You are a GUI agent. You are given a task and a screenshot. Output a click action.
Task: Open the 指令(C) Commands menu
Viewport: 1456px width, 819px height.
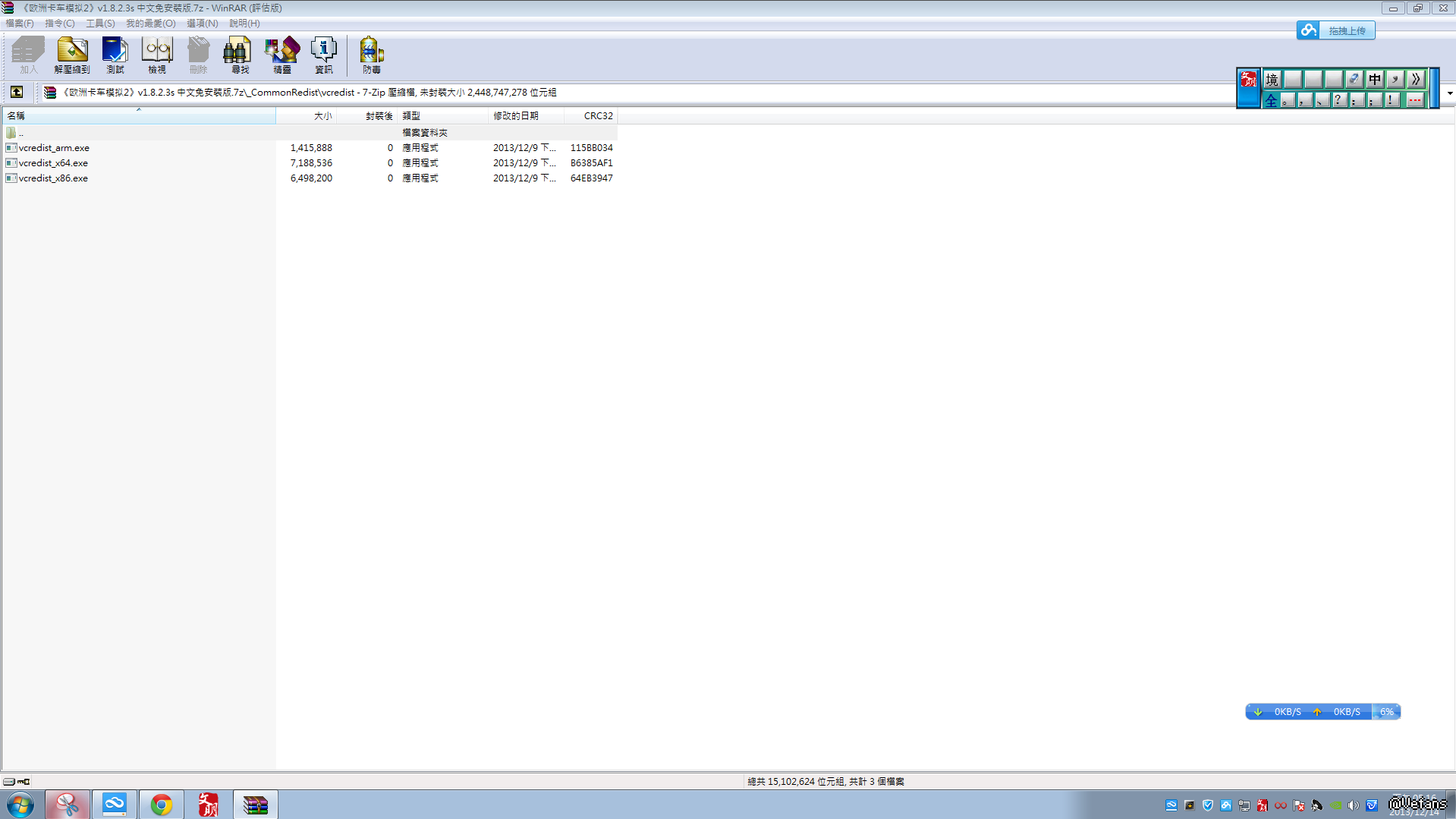[x=60, y=24]
